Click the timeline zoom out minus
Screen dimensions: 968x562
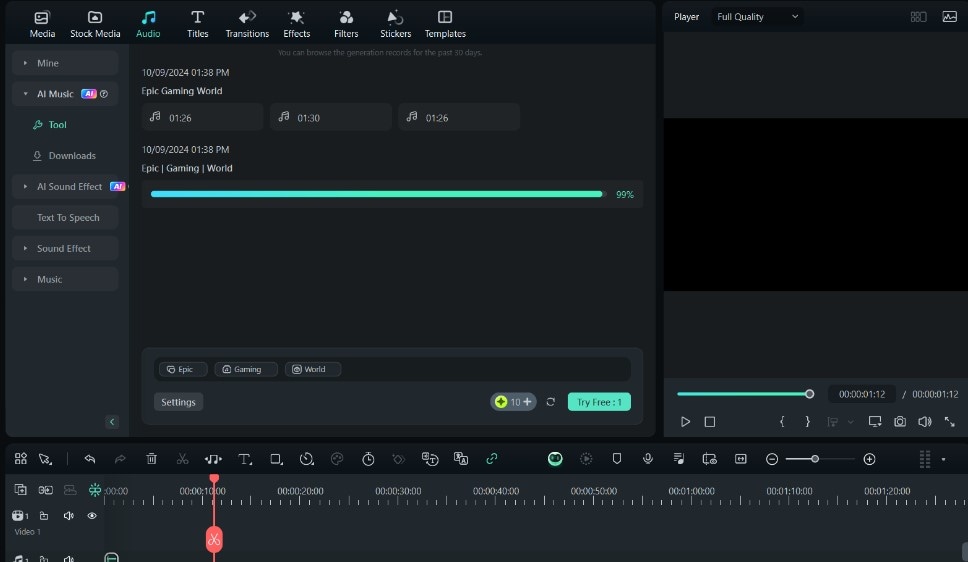coord(772,459)
